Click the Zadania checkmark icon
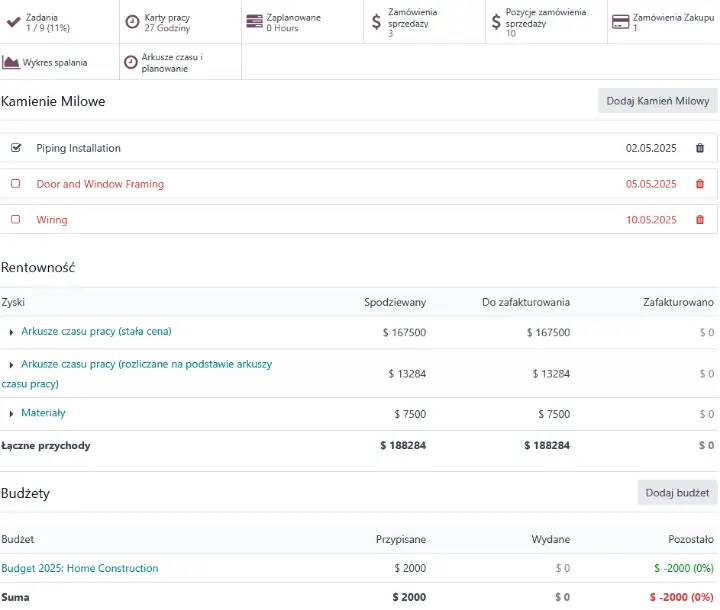 click(x=14, y=22)
